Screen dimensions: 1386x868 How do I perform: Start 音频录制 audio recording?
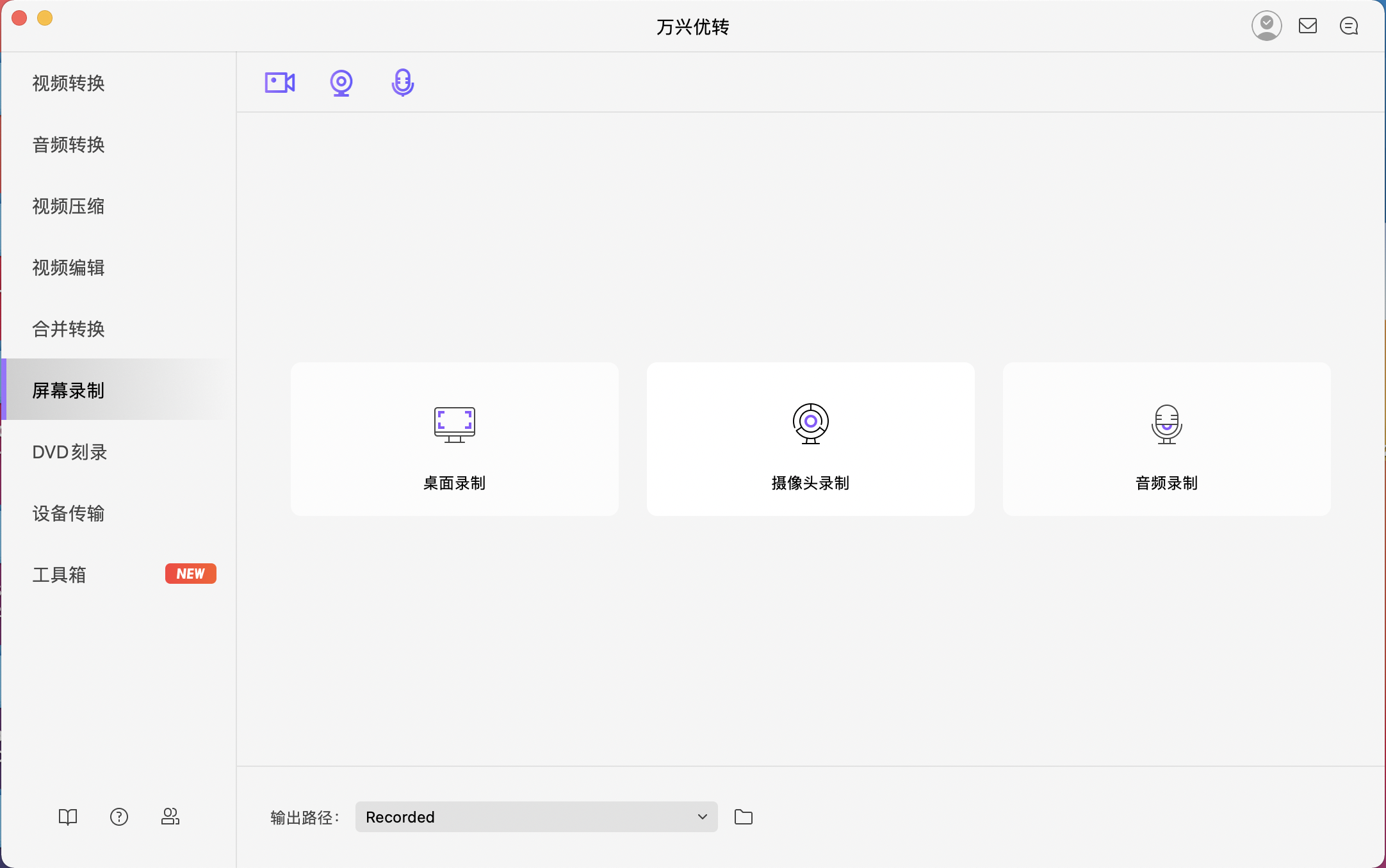pyautogui.click(x=1166, y=439)
